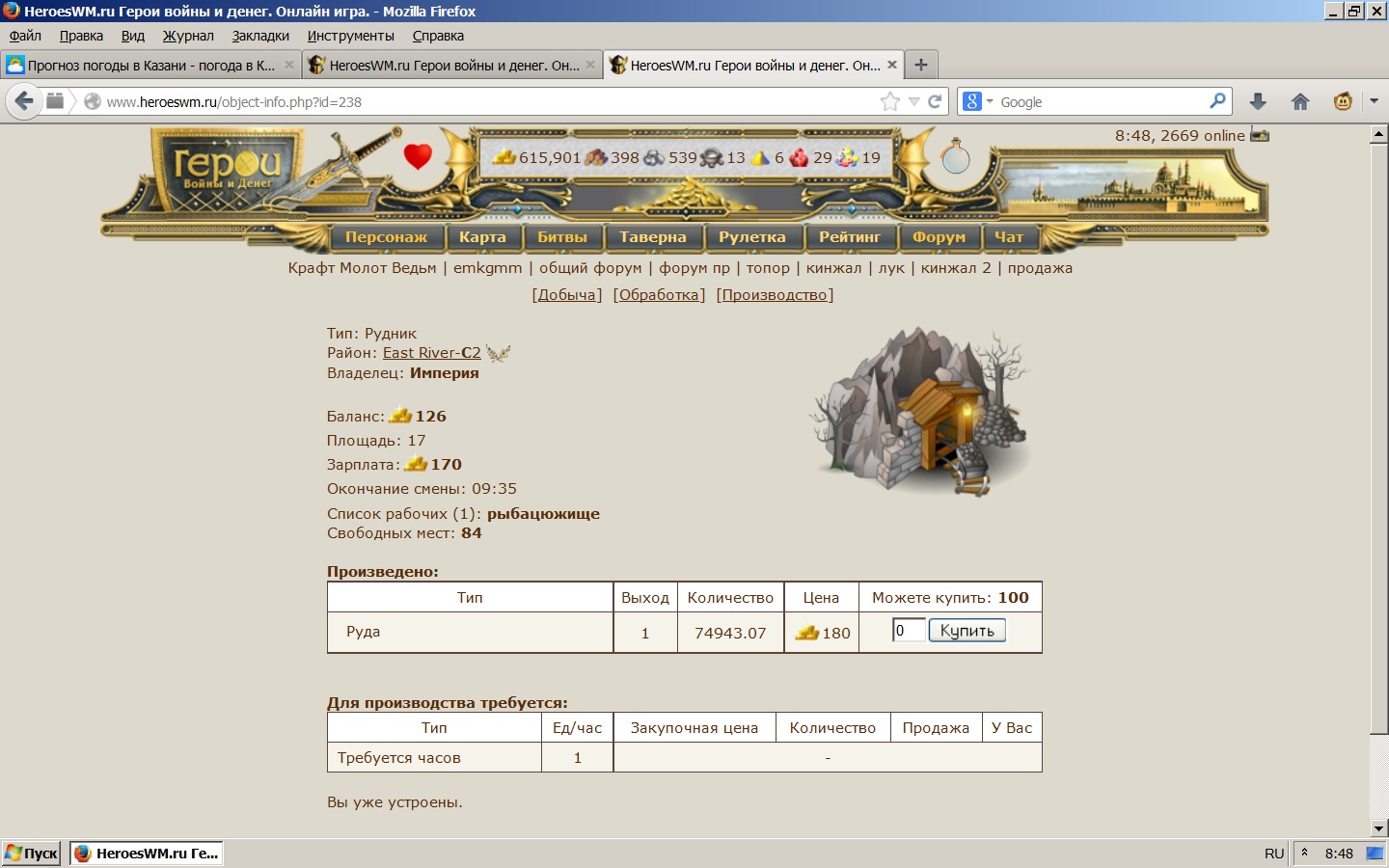This screenshot has height=868, width=1389.
Task: Click the gems resource icon
Action: pyautogui.click(x=847, y=157)
